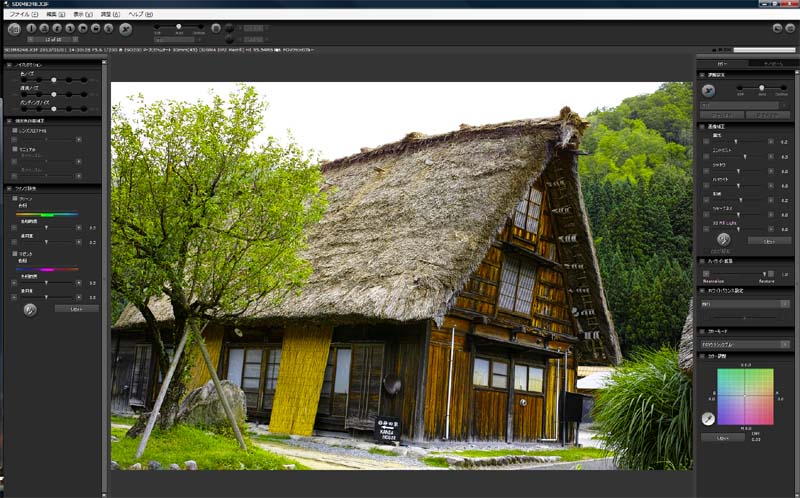800x498 pixels.
Task: Lock the image with the lock icon
Action: tap(95, 29)
